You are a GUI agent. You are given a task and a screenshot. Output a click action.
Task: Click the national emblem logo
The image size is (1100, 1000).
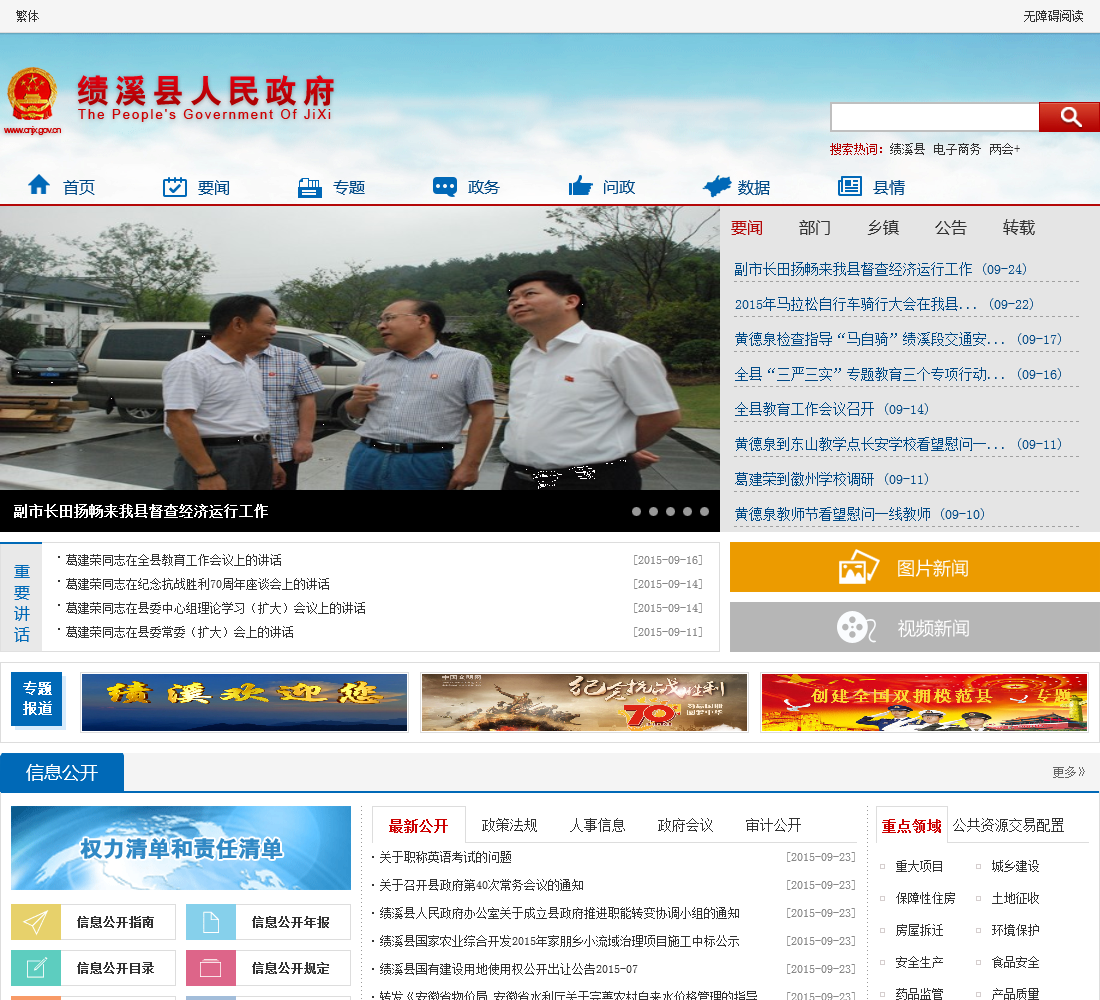[32, 95]
